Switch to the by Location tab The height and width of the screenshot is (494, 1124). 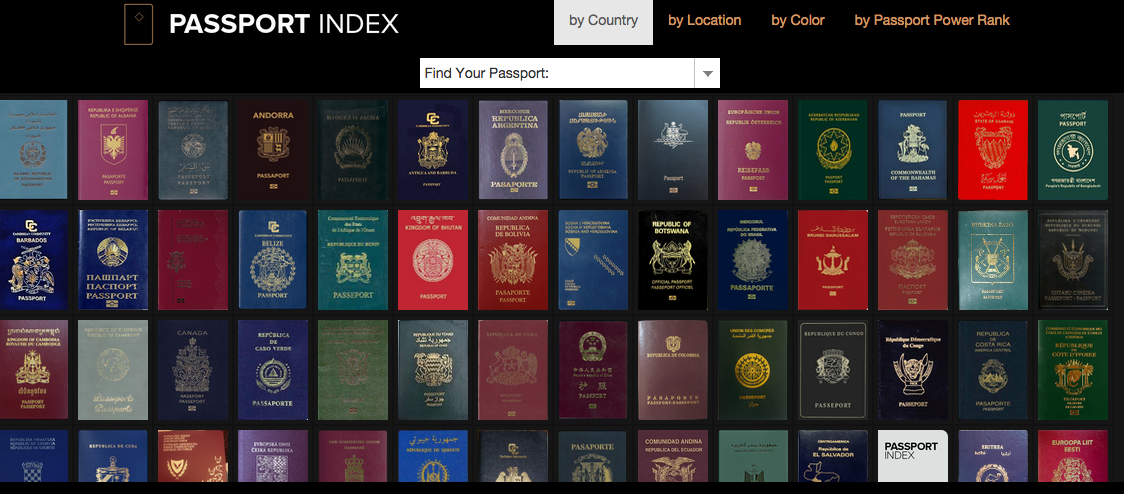tap(704, 21)
